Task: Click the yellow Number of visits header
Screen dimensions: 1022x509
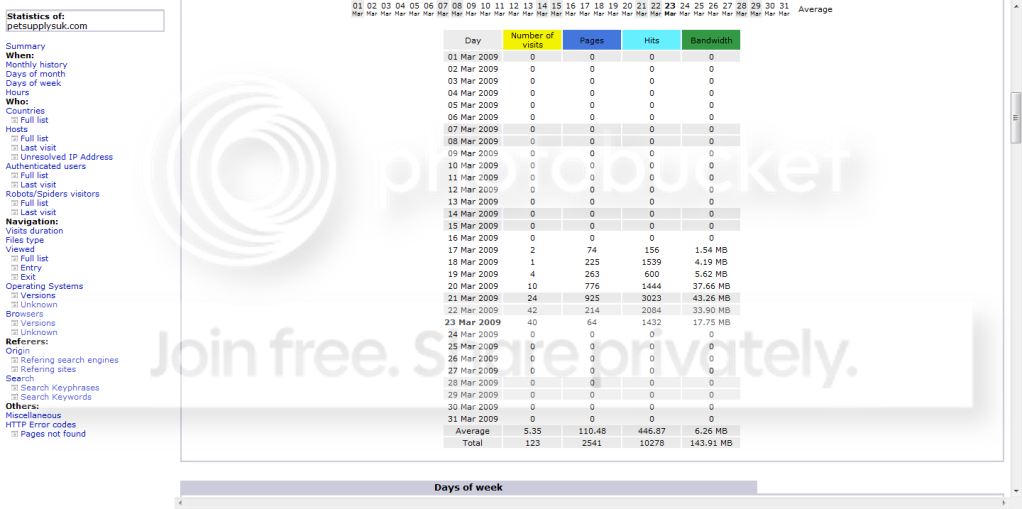Action: click(x=533, y=40)
